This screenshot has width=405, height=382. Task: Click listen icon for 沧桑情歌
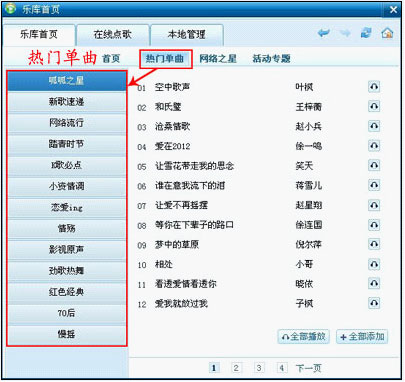click(x=374, y=126)
